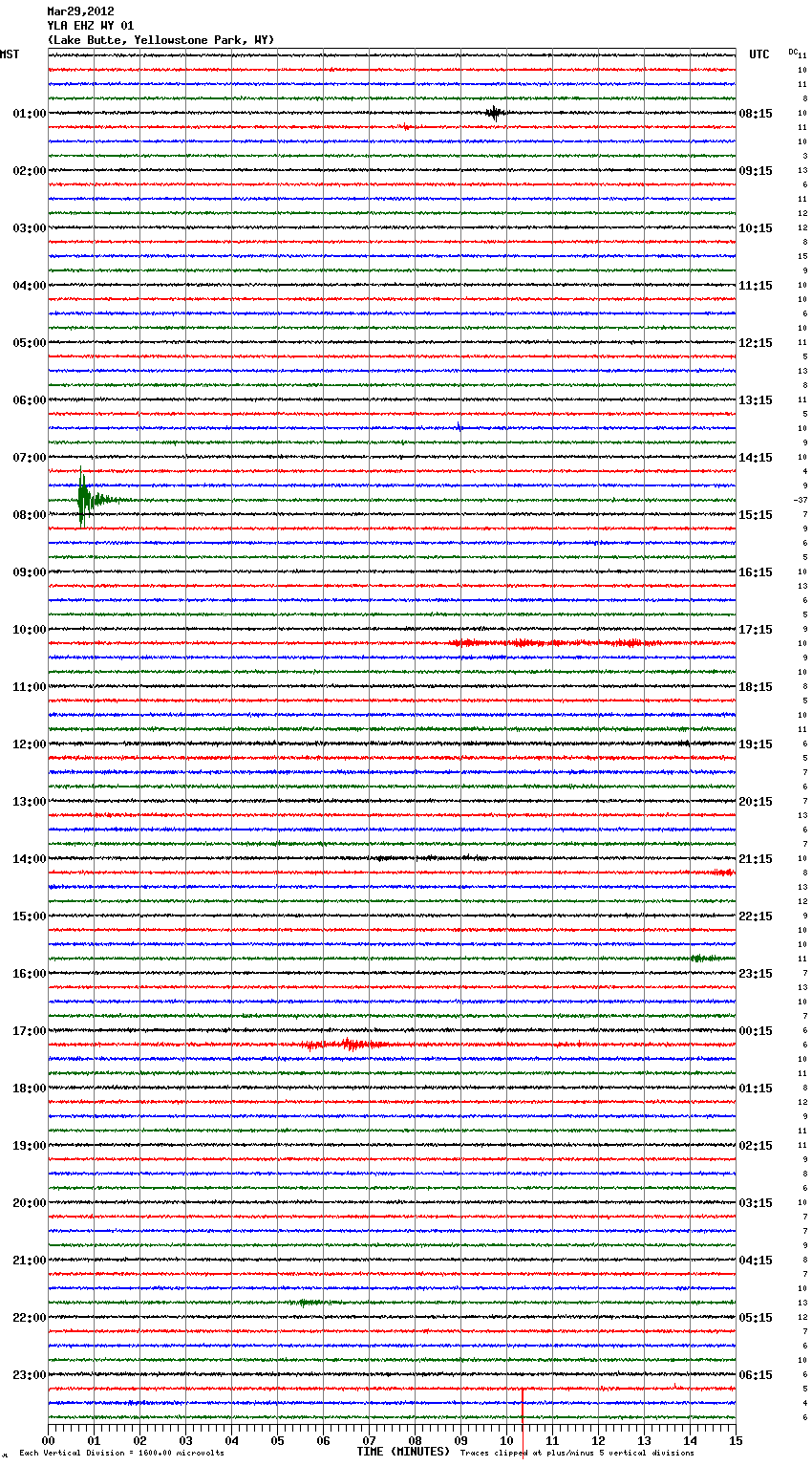This screenshot has height=1466, width=812.
Task: Click the vertical division 1600.00 microvolts note
Action: tap(121, 1454)
